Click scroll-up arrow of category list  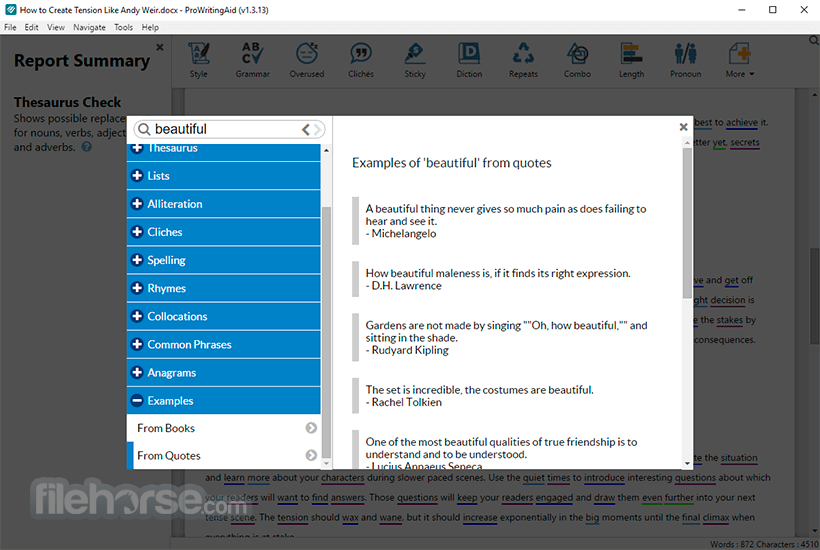click(x=326, y=151)
